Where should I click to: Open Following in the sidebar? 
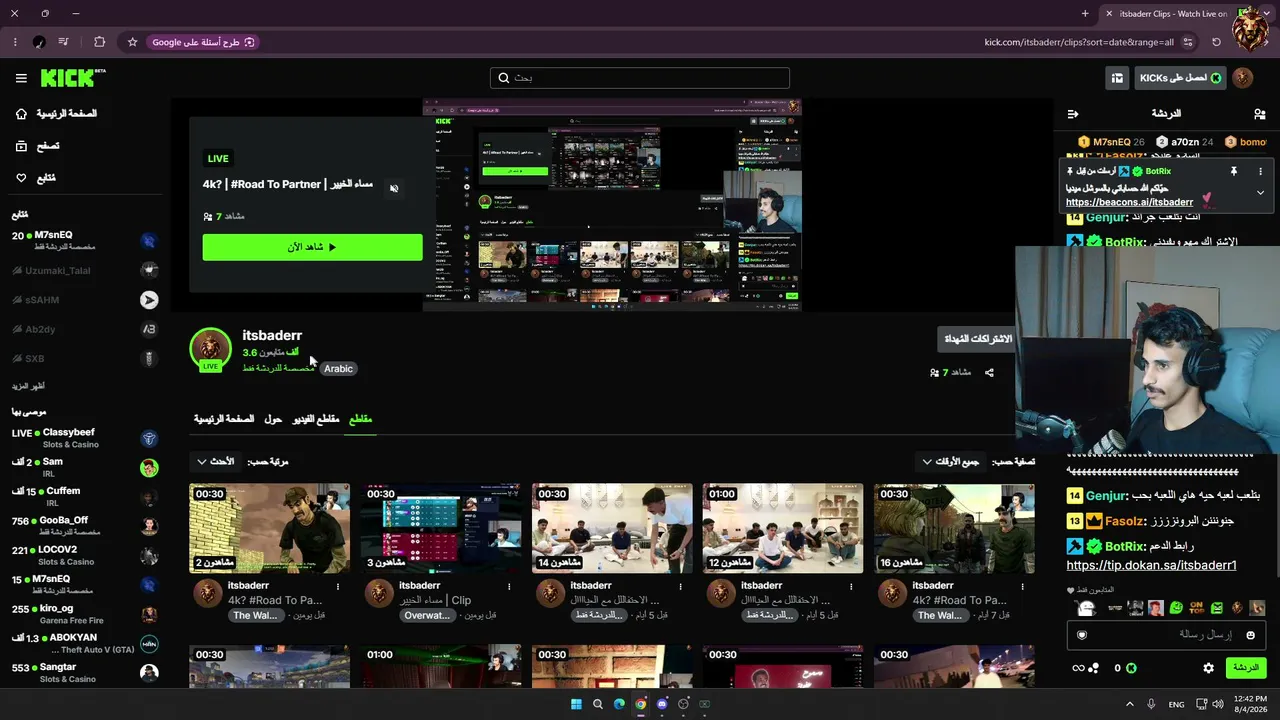[x=35, y=178]
